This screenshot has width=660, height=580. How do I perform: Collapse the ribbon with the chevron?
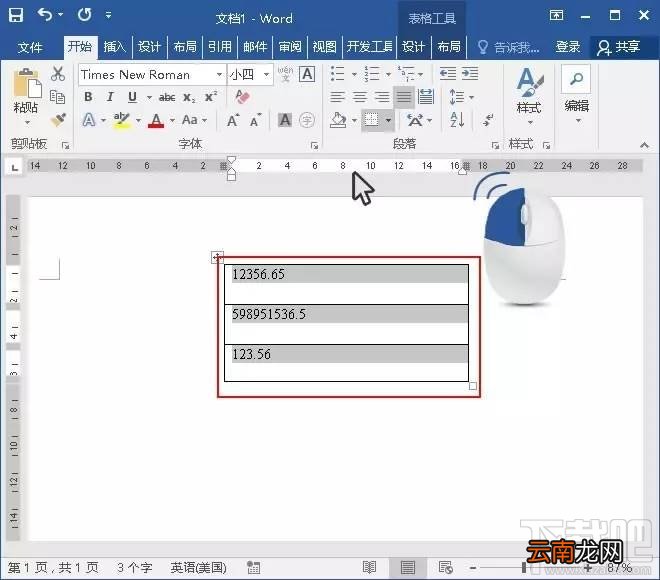(644, 146)
